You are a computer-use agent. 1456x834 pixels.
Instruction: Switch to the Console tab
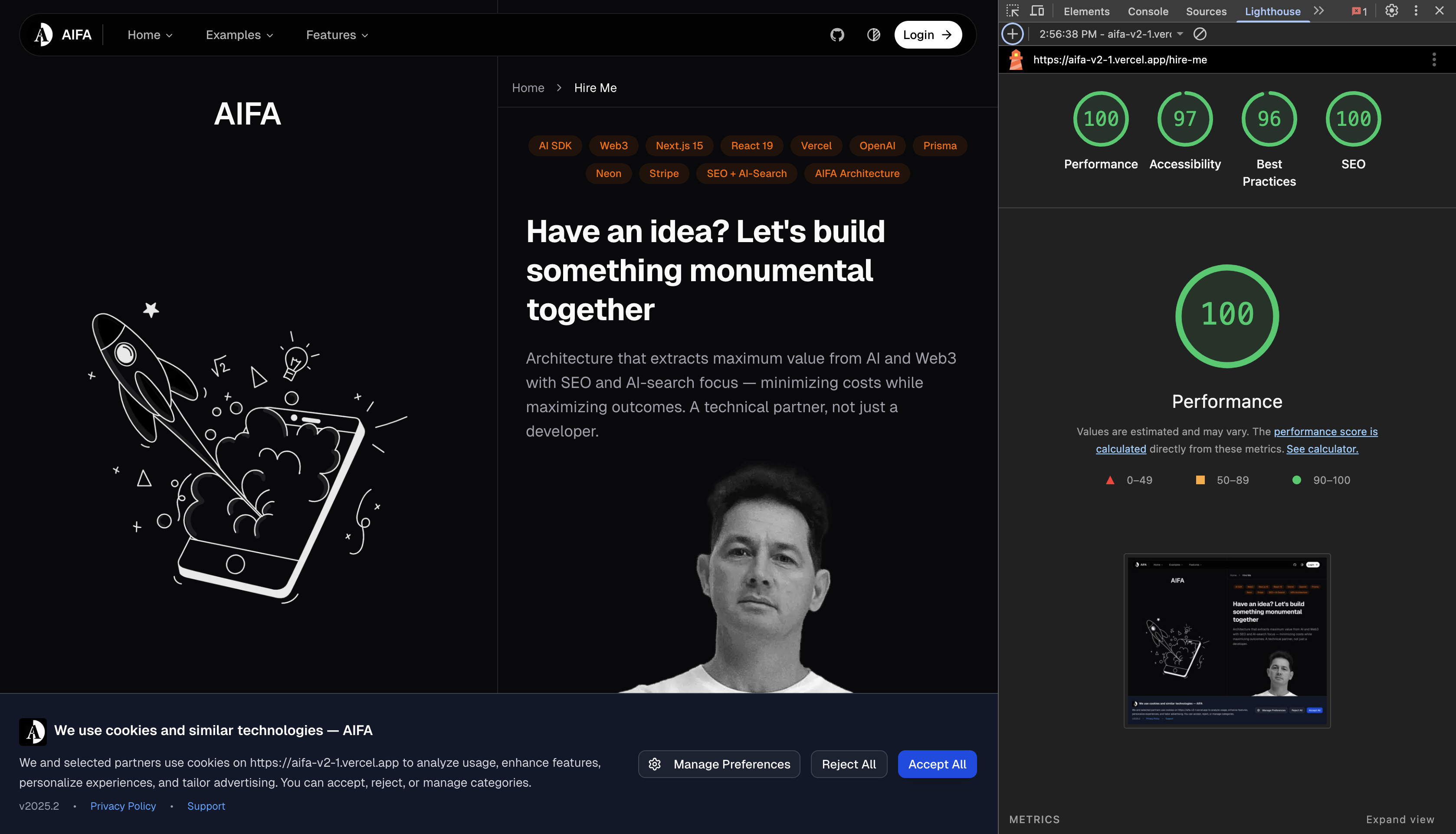(x=1148, y=11)
